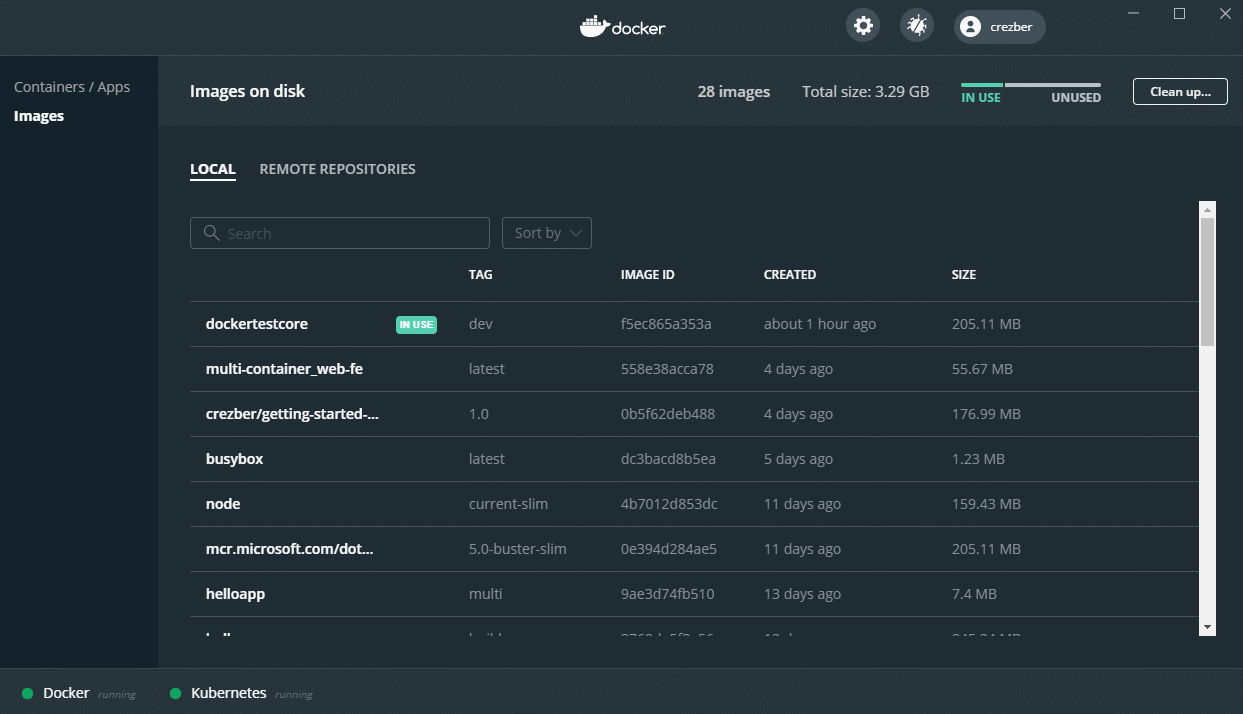This screenshot has height=714, width=1243.
Task: Maximize the Docker Desktop window
Action: pyautogui.click(x=1179, y=13)
